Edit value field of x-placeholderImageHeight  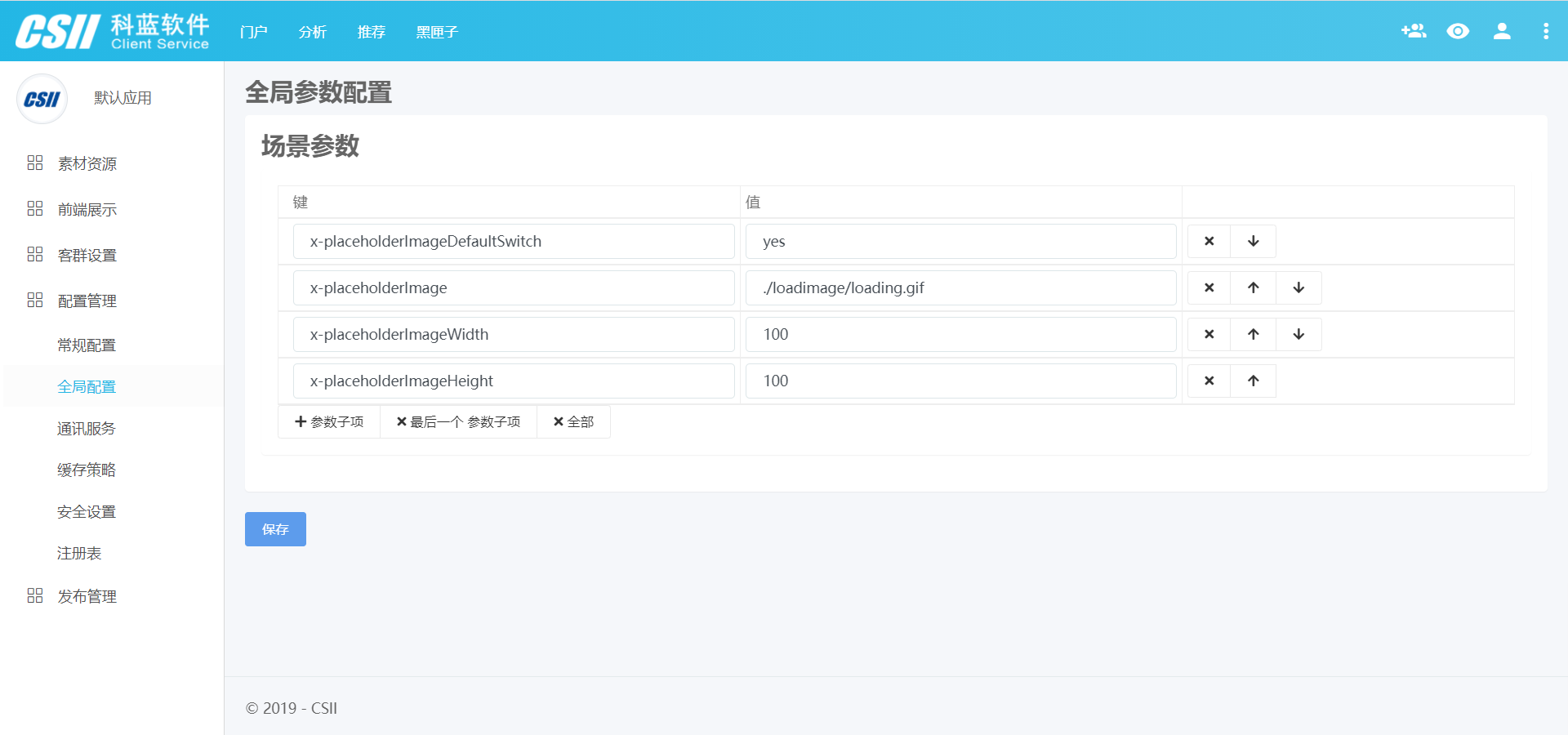coord(961,381)
